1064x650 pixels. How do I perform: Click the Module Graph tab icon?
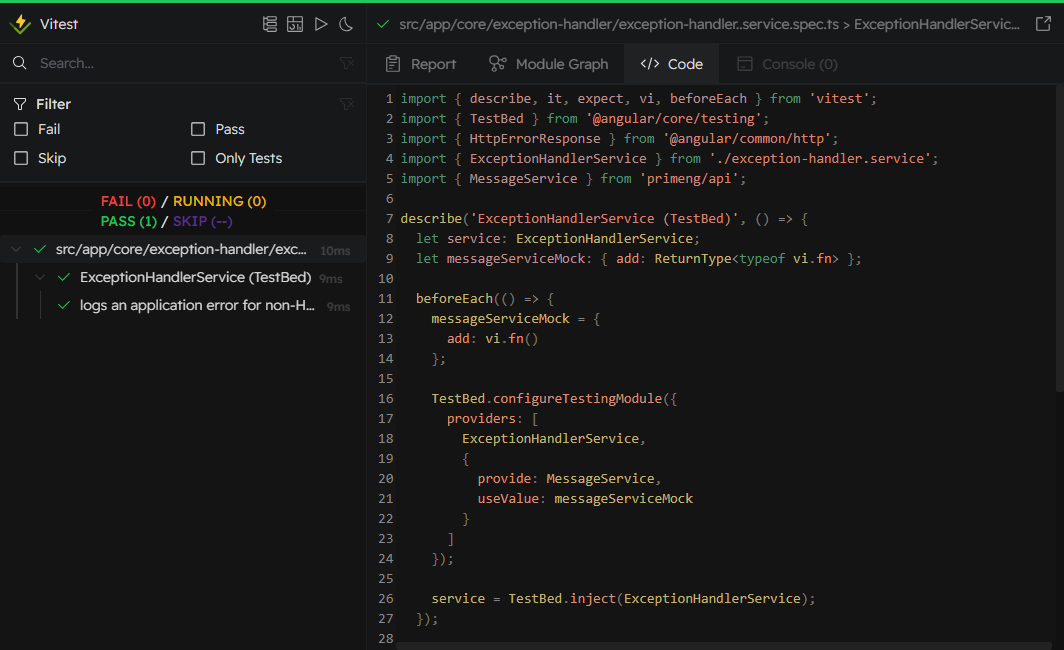tap(497, 64)
